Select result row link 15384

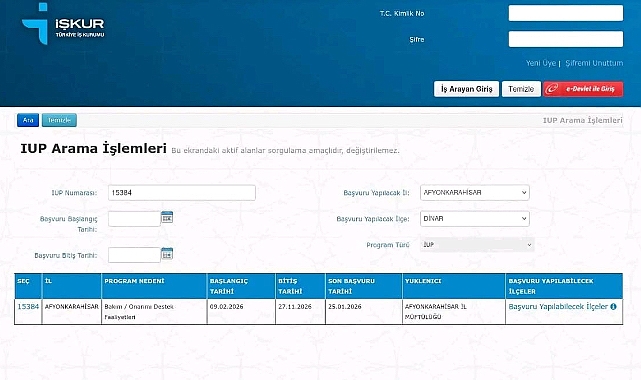(x=28, y=306)
